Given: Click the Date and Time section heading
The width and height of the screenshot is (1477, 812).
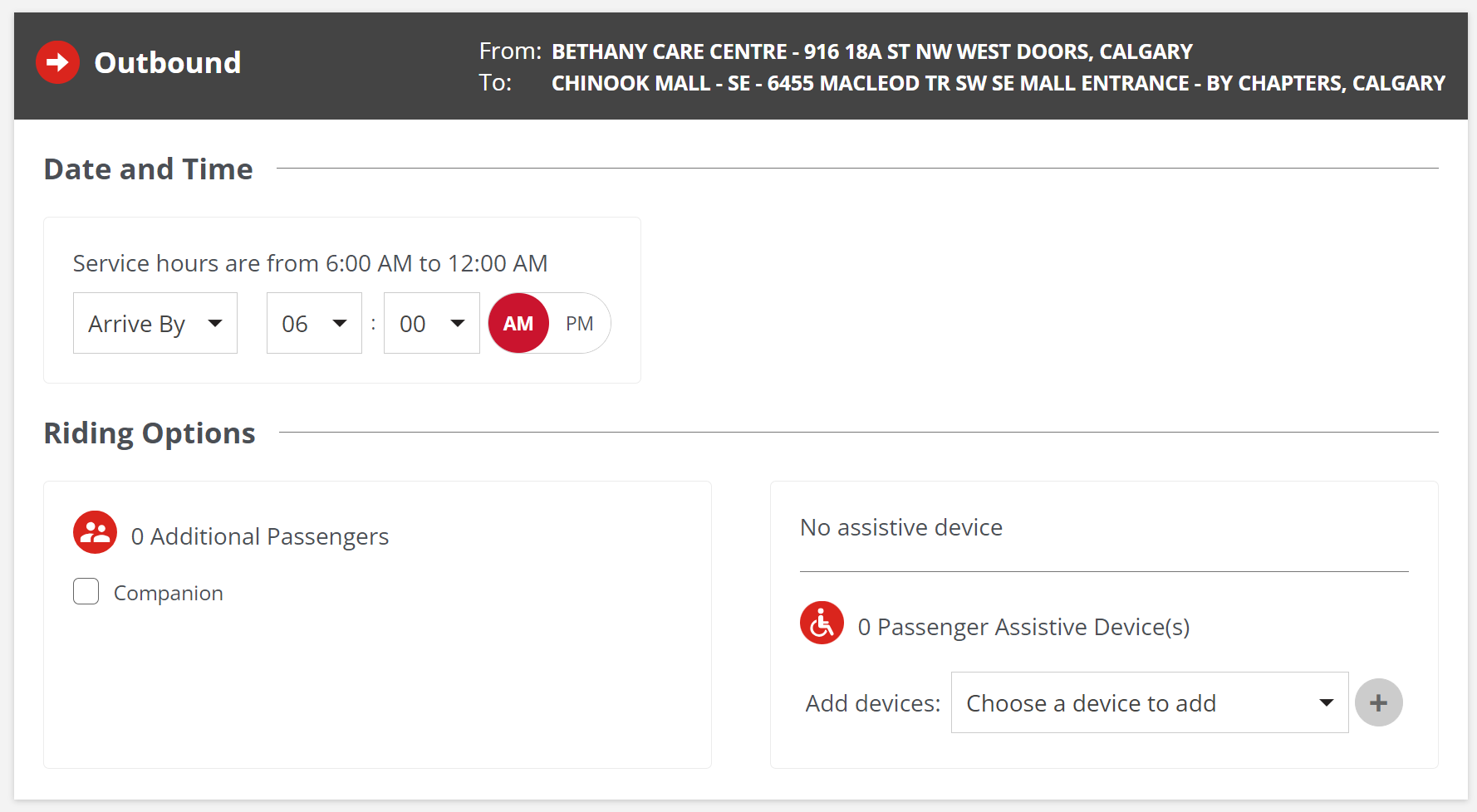Looking at the screenshot, I should click(149, 169).
